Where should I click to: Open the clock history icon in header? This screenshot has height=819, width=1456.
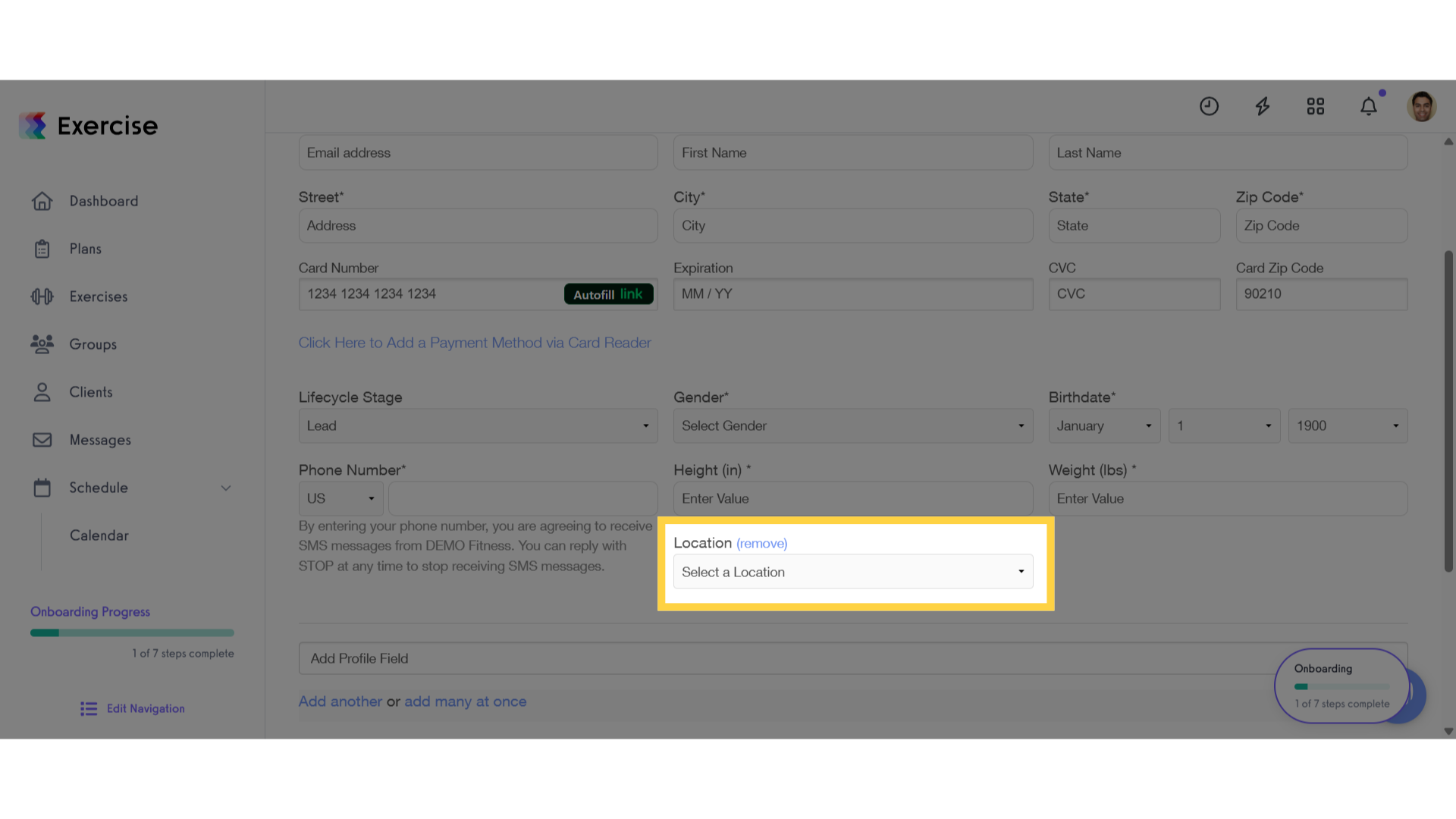coord(1209,106)
